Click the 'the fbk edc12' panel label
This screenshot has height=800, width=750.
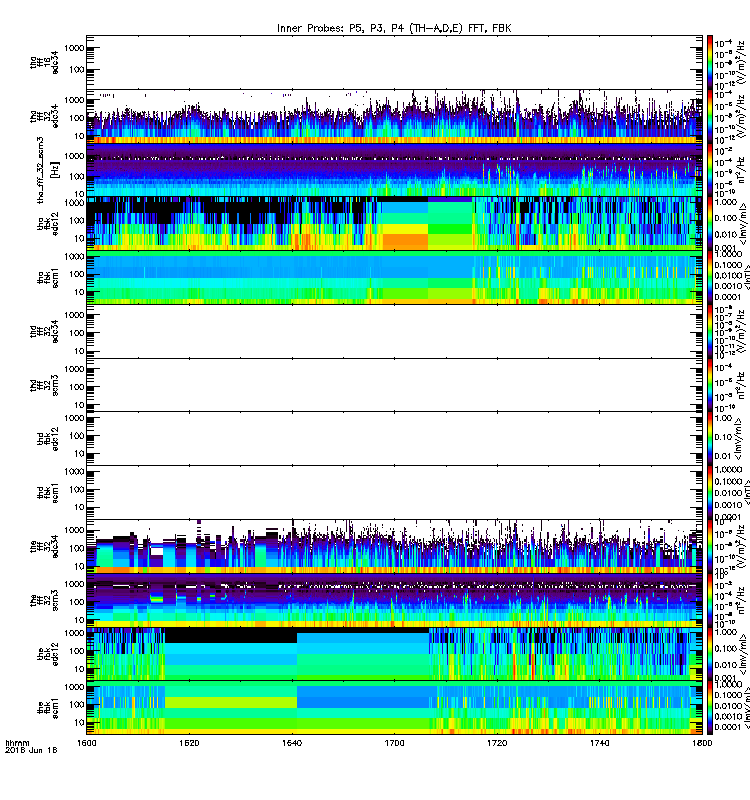coord(48,654)
